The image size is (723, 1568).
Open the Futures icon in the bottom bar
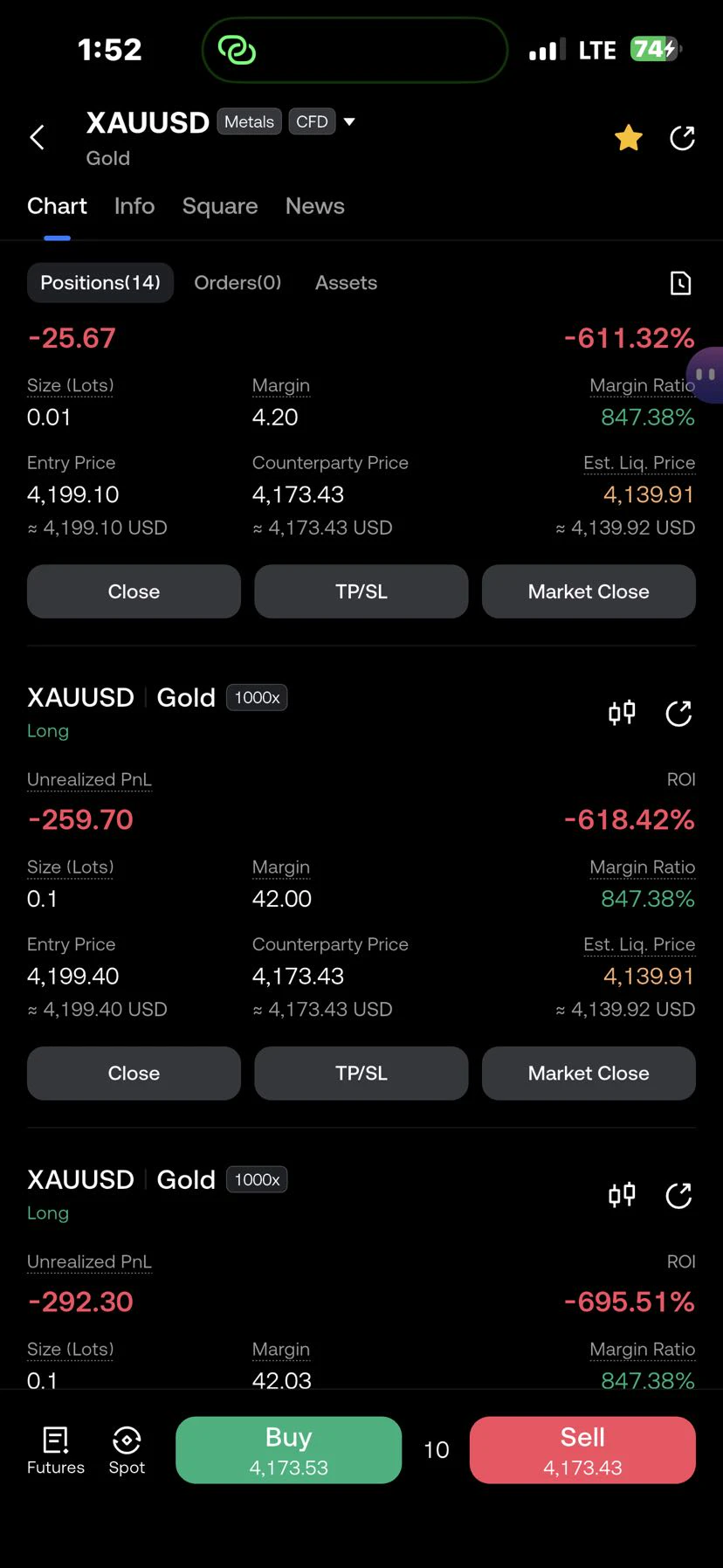(56, 1450)
